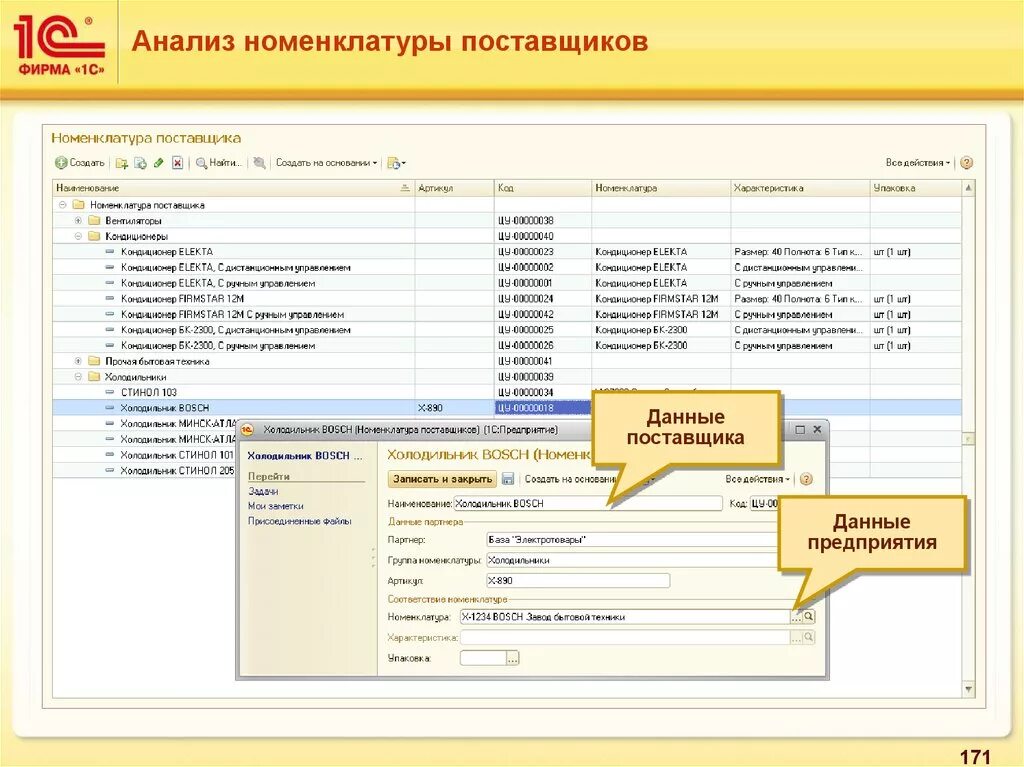This screenshot has height=767, width=1024.
Task: Open the reports icon dropdown in toolbar
Action: point(396,163)
